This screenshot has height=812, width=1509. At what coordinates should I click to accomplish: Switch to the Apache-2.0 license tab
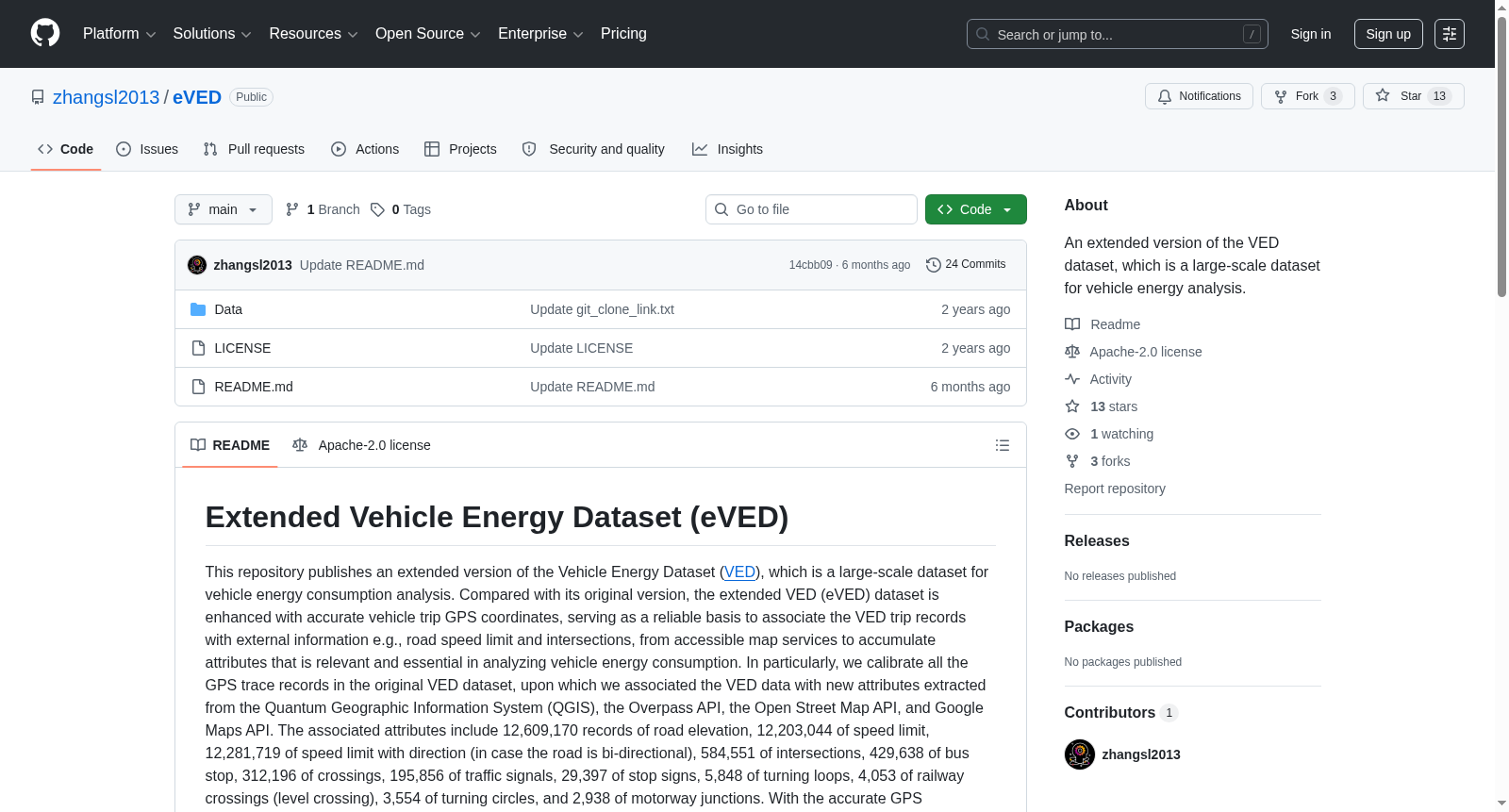[x=361, y=445]
